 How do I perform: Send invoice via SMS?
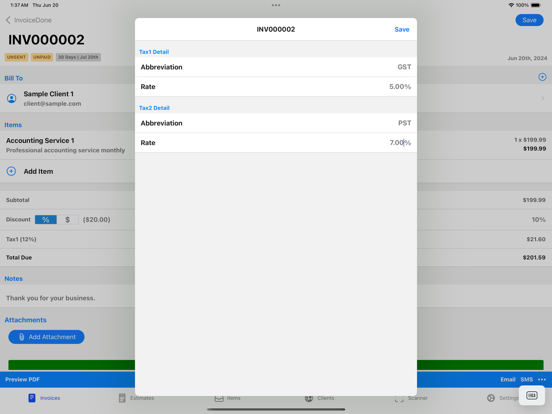[x=527, y=380]
